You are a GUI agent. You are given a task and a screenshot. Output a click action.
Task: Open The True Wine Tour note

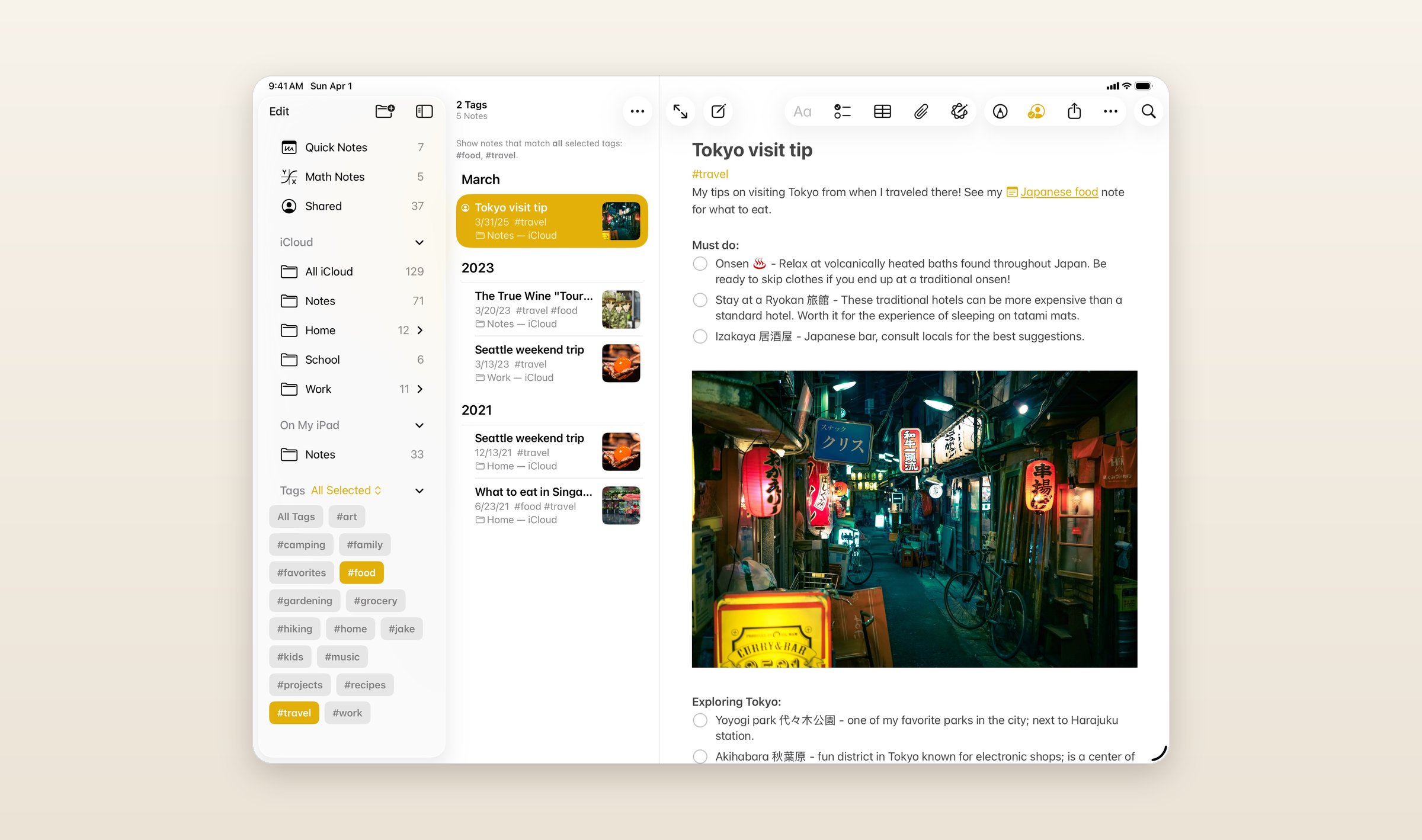tap(552, 309)
